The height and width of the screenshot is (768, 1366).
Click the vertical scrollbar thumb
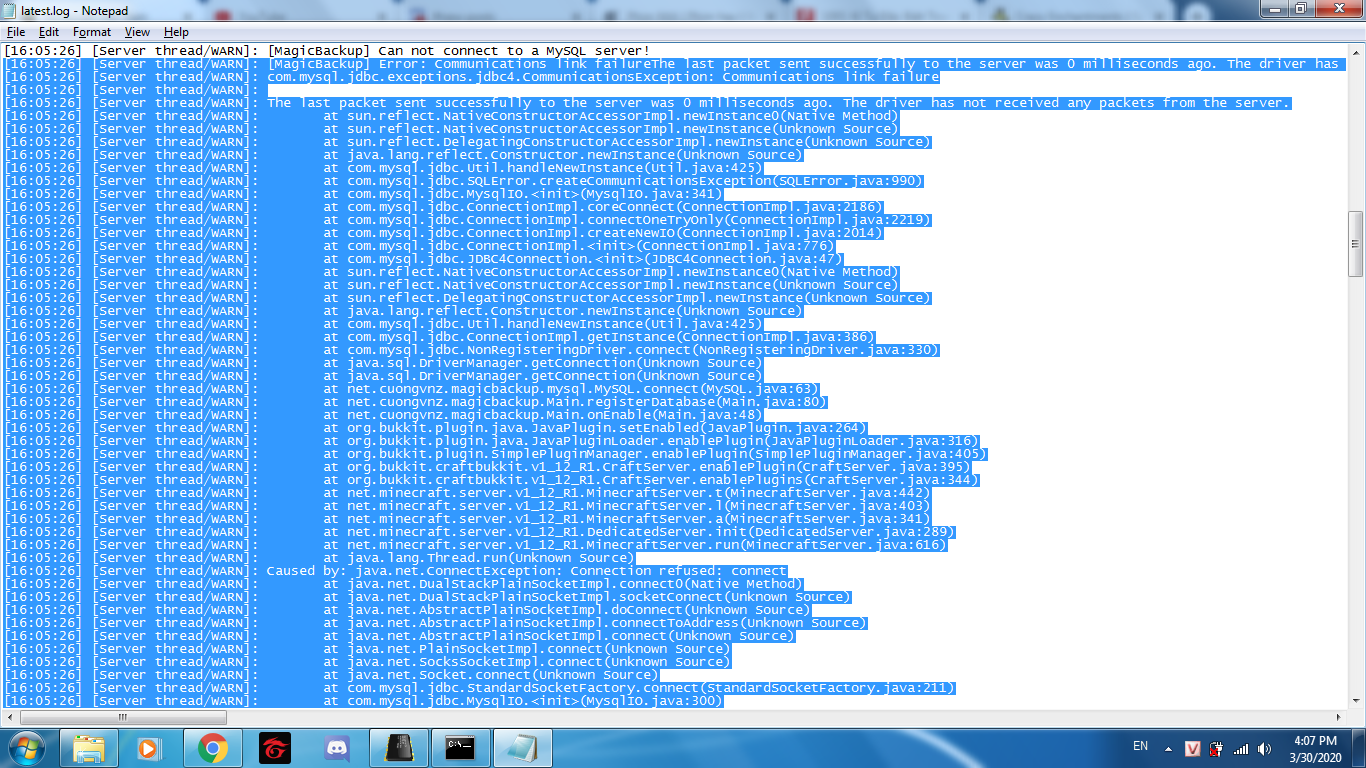[x=1356, y=243]
